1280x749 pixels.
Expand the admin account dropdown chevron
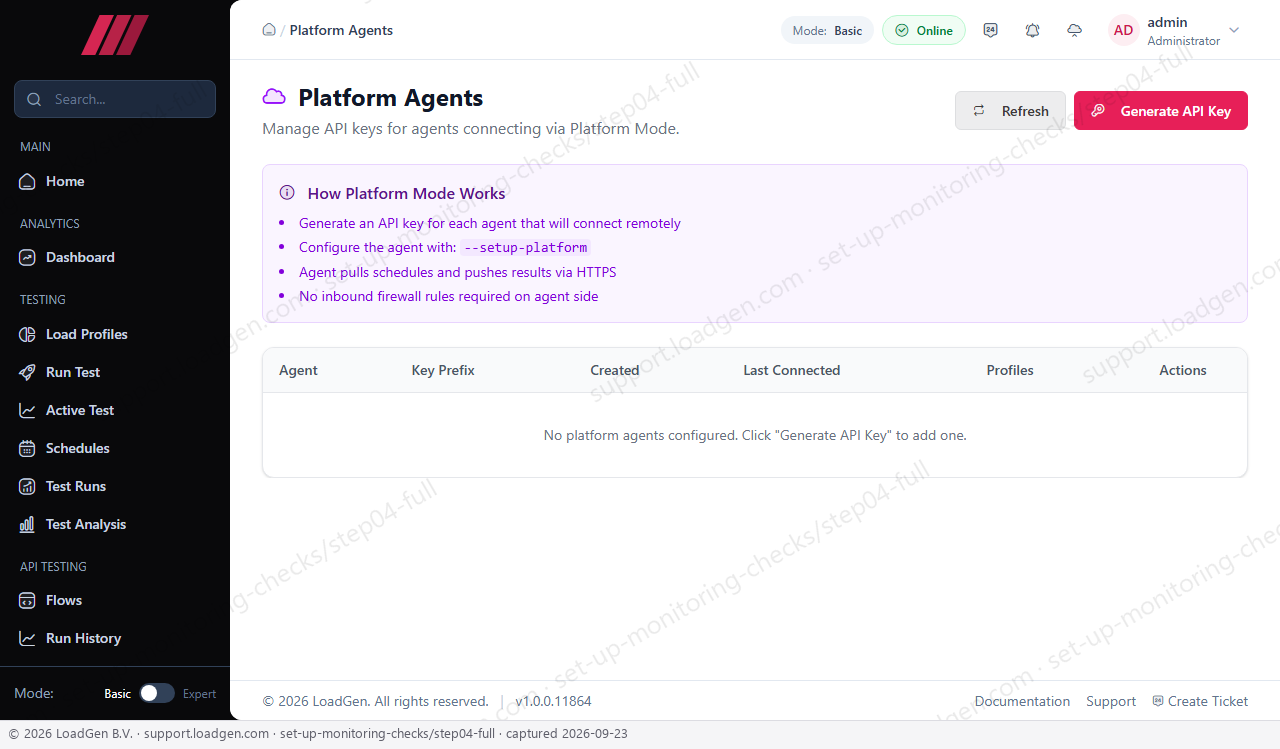[1234, 30]
